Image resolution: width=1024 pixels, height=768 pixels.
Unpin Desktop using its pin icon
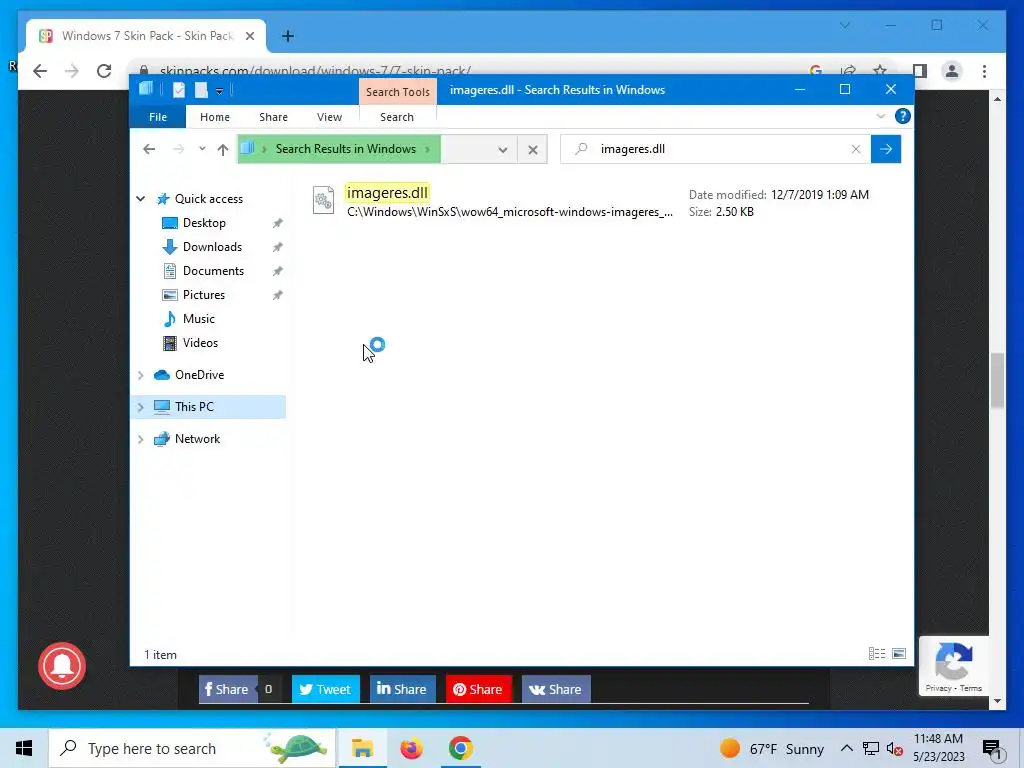tap(278, 223)
